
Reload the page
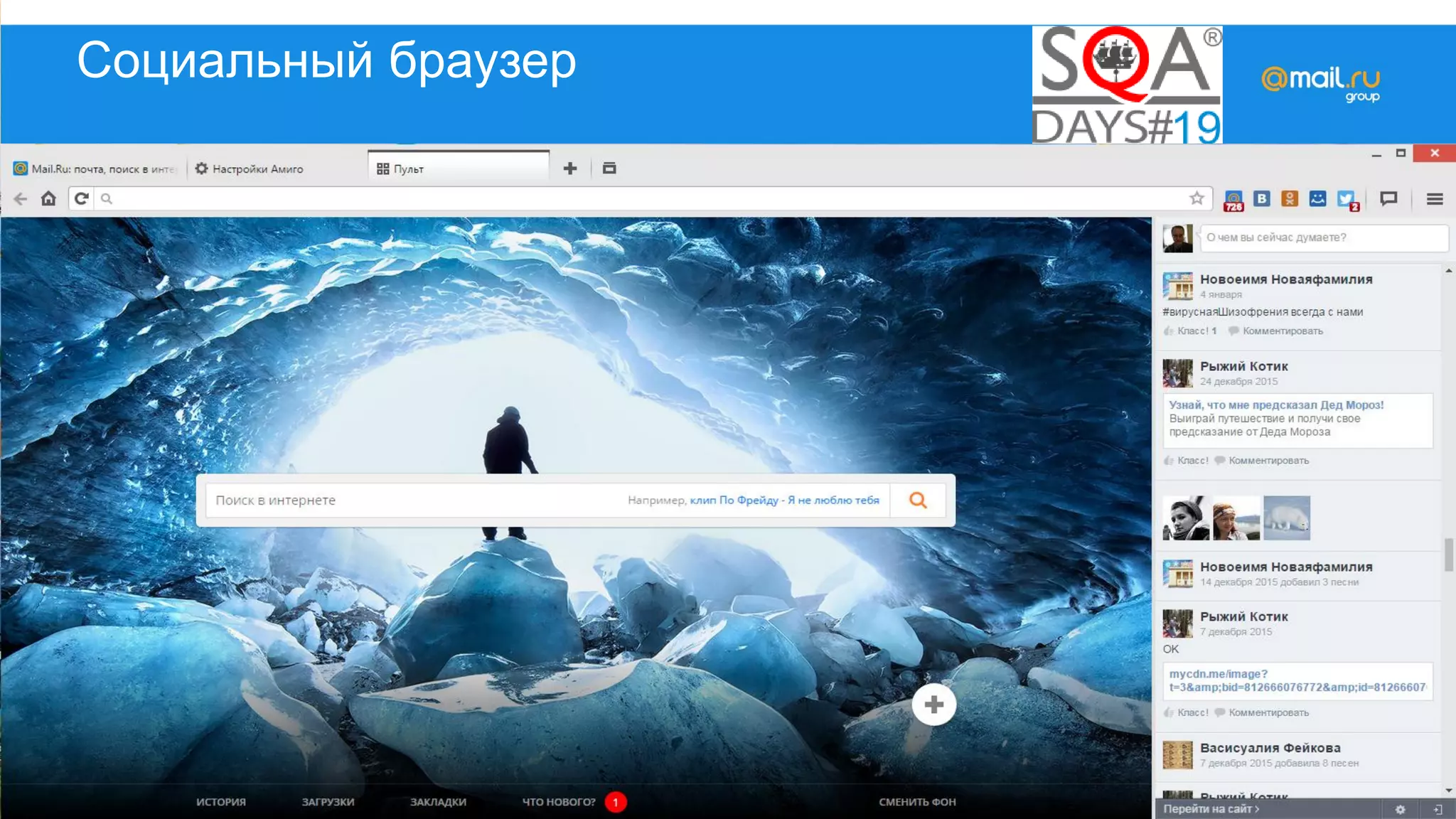click(82, 198)
